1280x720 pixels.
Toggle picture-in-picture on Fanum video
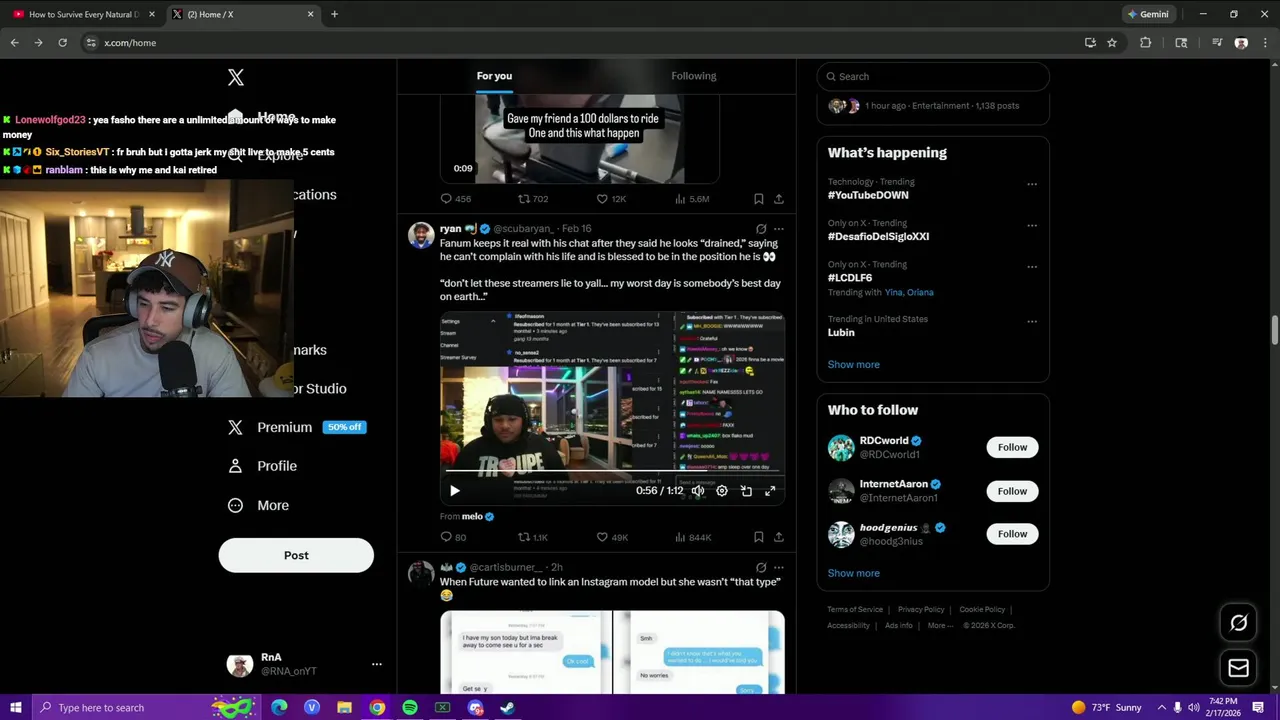[x=746, y=491]
